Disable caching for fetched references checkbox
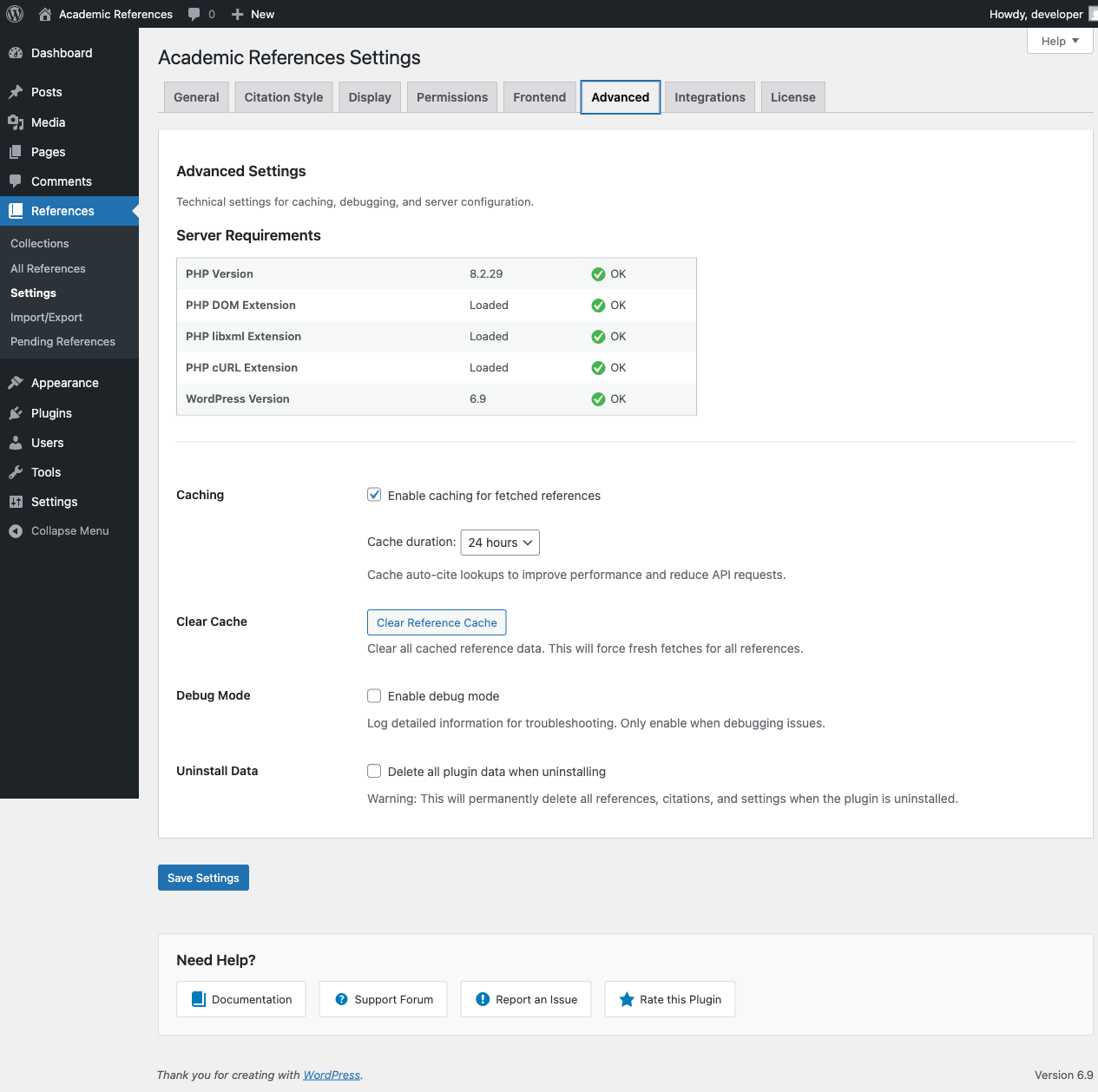 [374, 495]
